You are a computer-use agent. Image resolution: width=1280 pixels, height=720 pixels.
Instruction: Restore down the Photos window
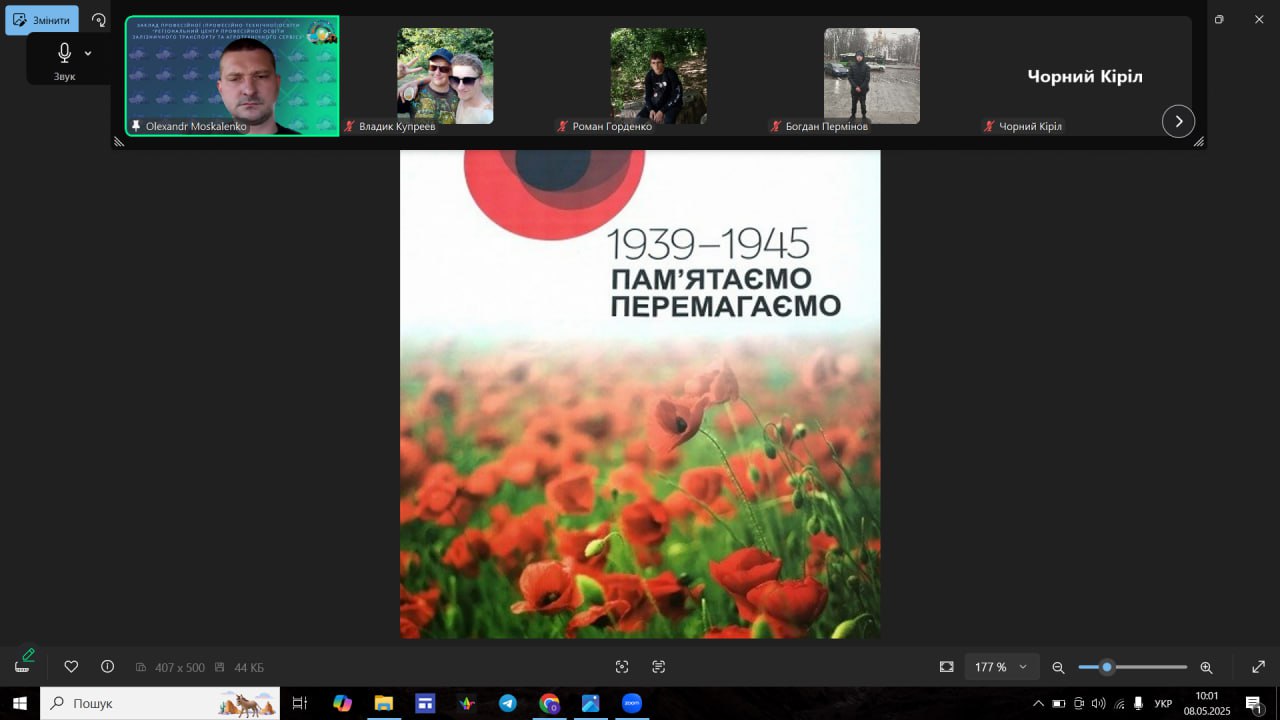tap(1219, 19)
